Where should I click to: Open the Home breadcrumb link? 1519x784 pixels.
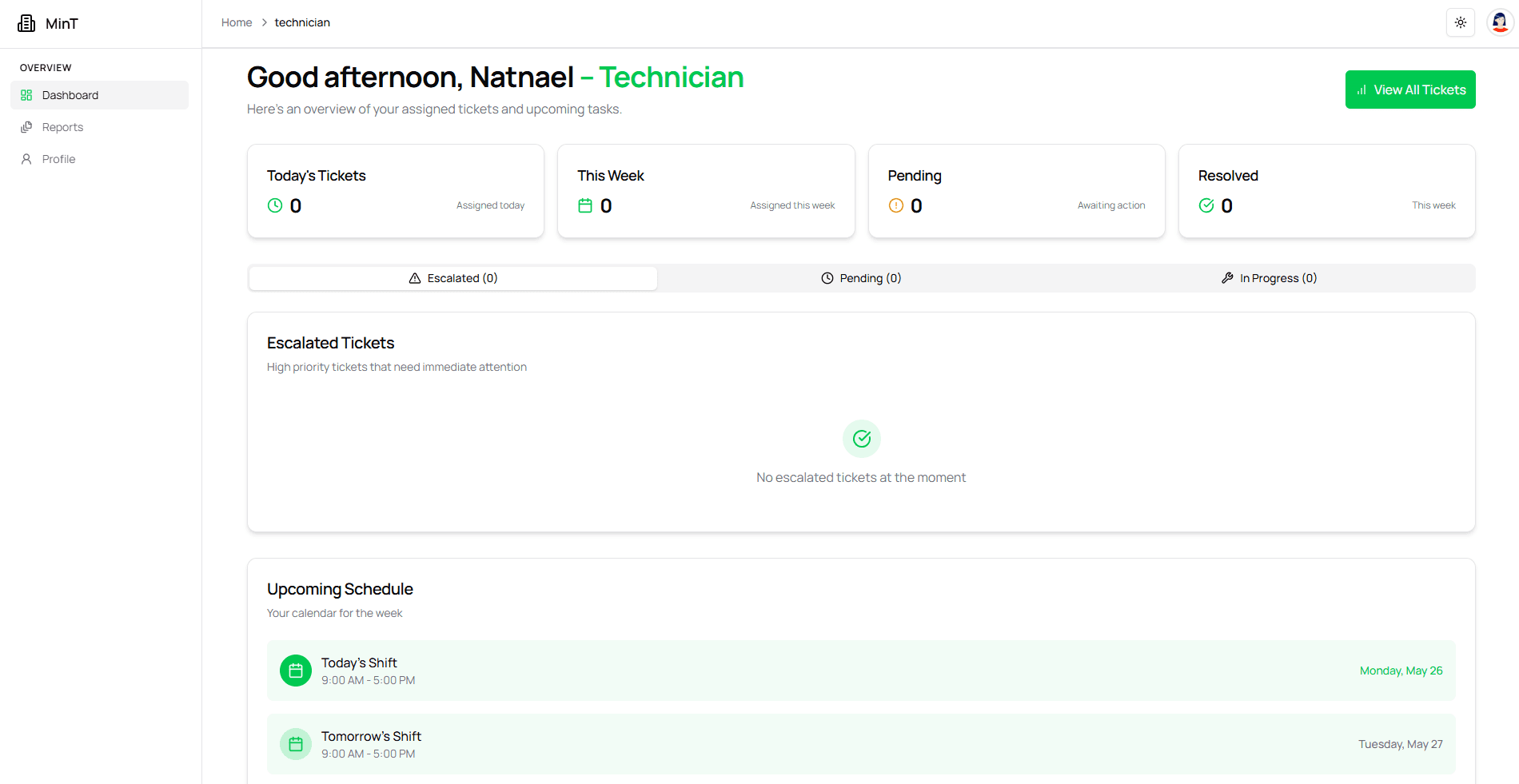coord(237,22)
